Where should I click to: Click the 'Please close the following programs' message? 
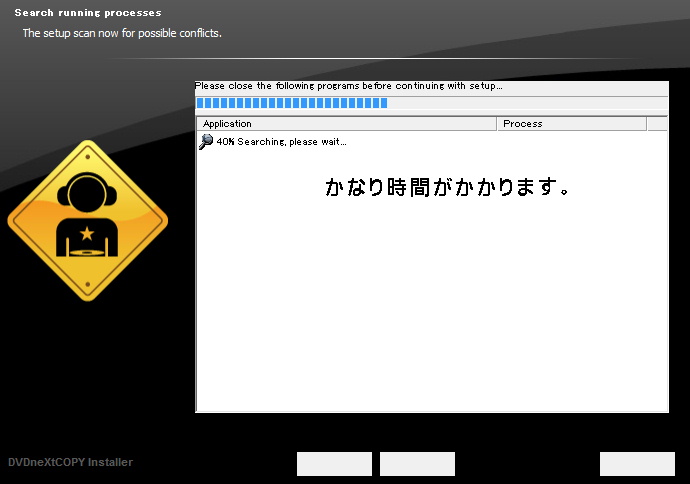click(x=348, y=86)
